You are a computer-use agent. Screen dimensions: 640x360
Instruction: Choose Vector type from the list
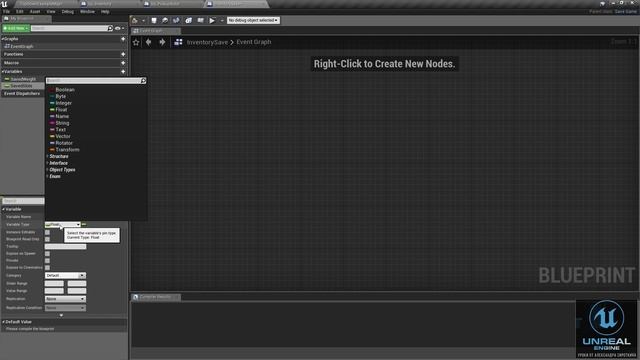coord(63,136)
